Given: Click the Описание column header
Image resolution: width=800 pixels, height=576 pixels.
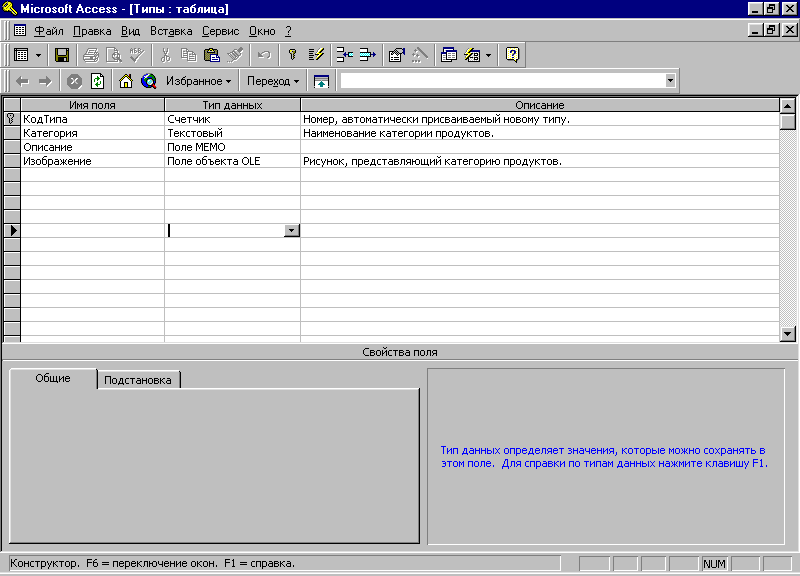Looking at the screenshot, I should click(540, 105).
